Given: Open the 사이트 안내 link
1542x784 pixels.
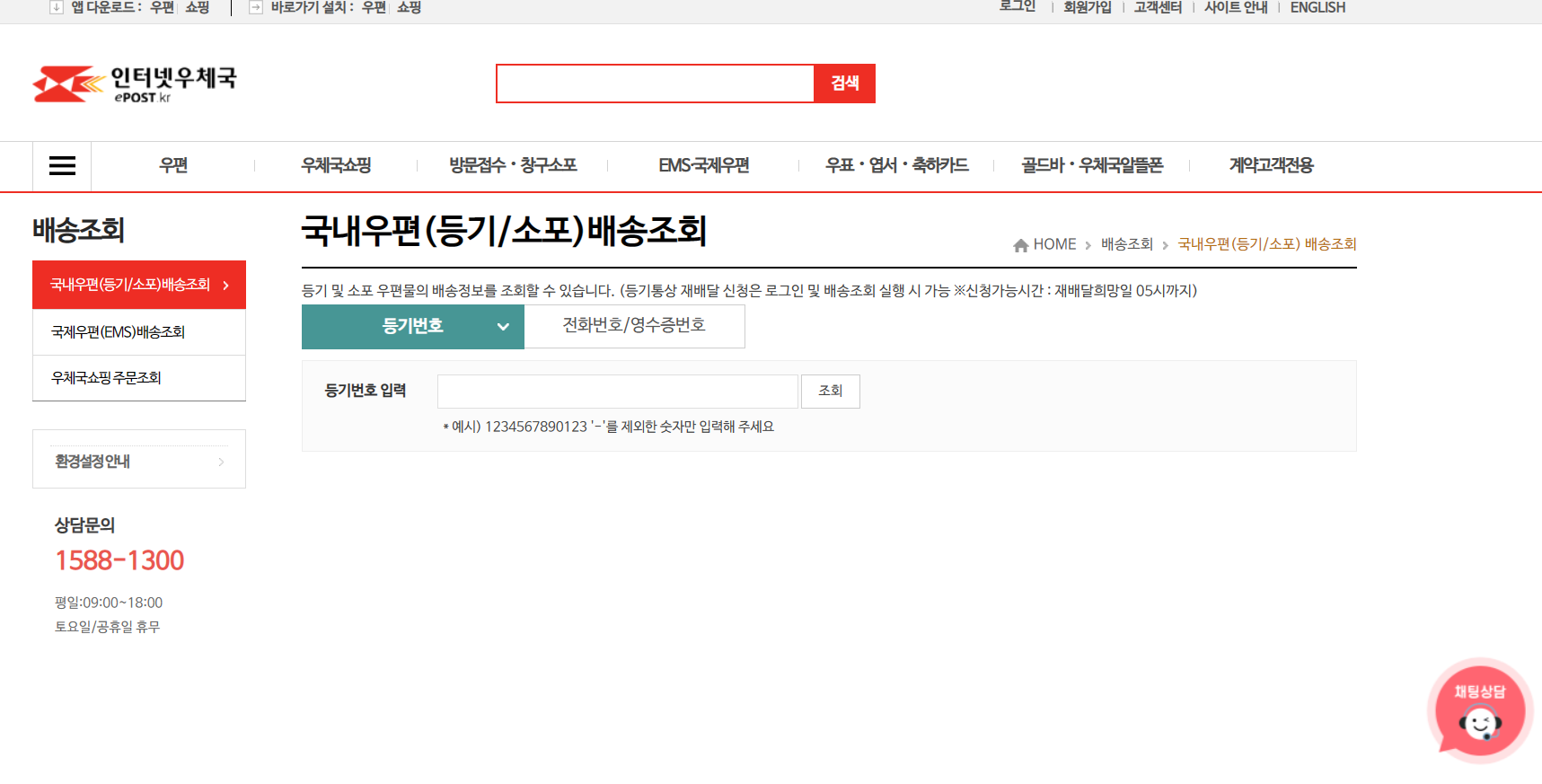Looking at the screenshot, I should [x=1236, y=7].
